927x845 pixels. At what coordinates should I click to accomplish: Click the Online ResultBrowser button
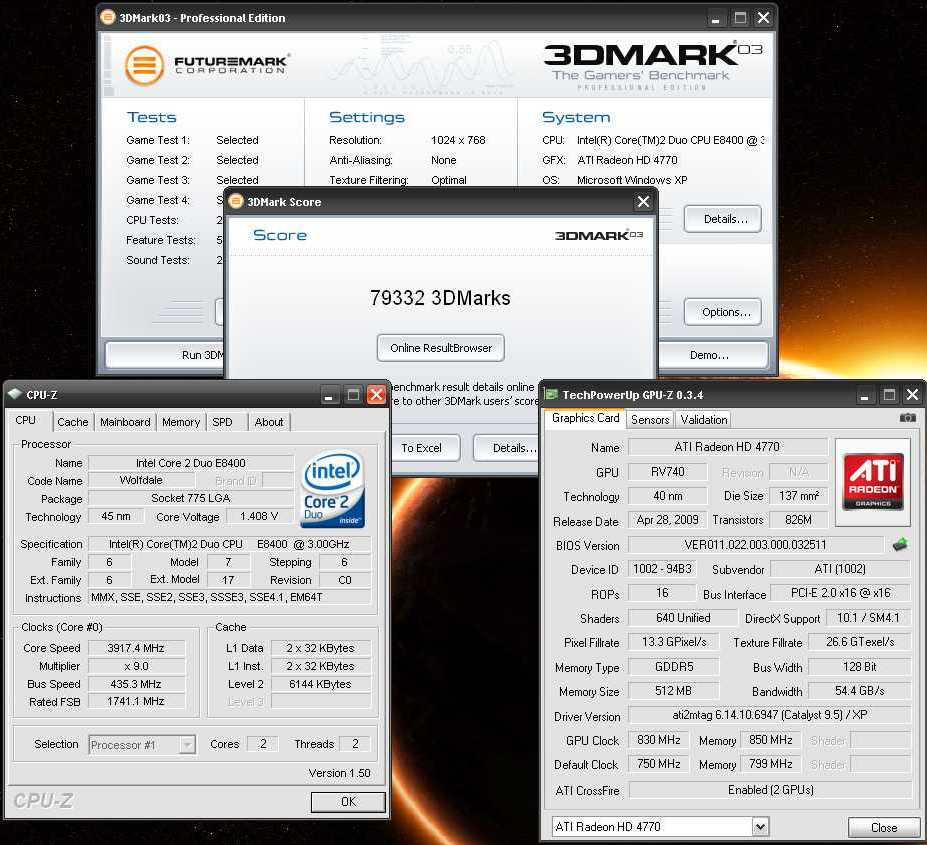(x=440, y=348)
